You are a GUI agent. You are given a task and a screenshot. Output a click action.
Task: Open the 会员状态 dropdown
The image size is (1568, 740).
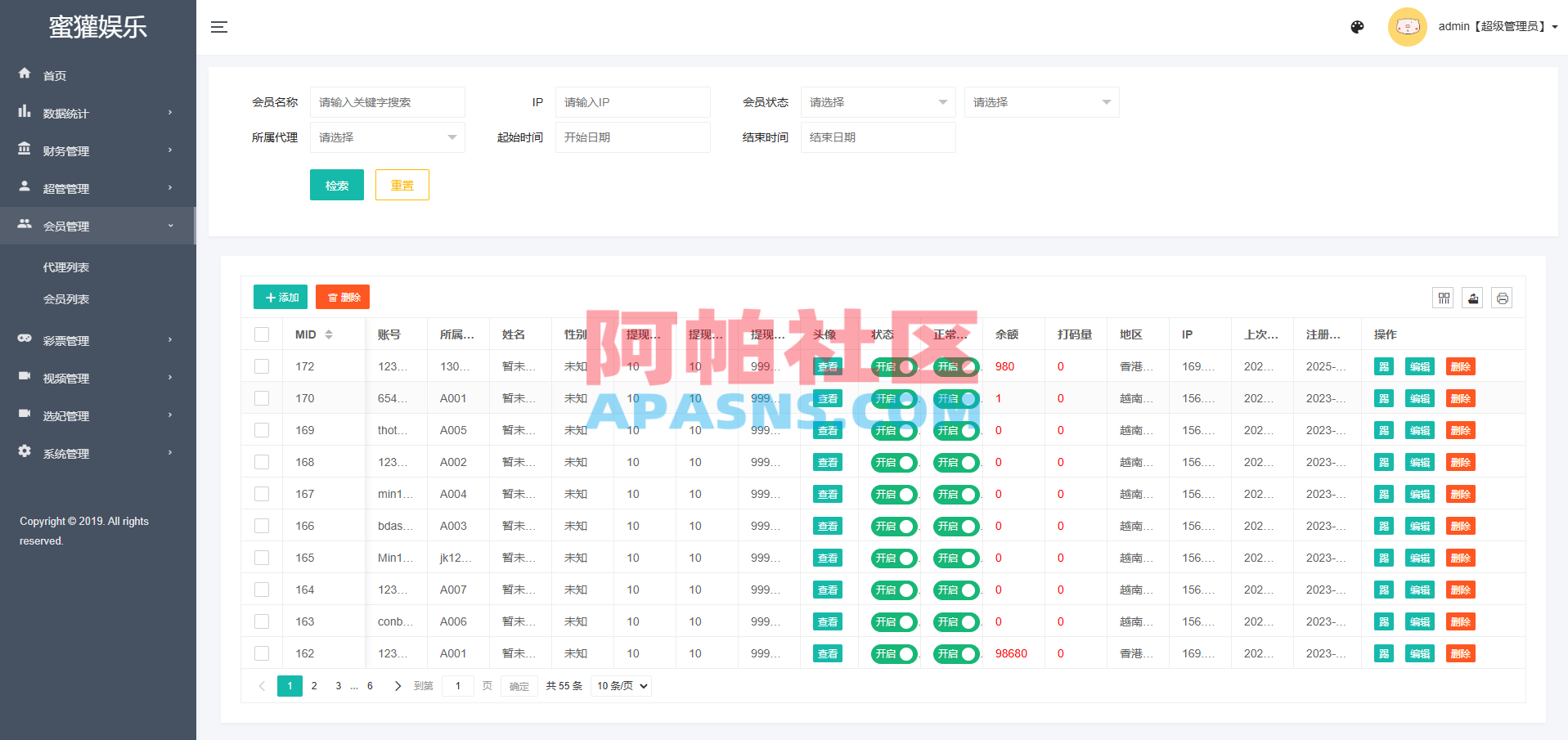[877, 102]
